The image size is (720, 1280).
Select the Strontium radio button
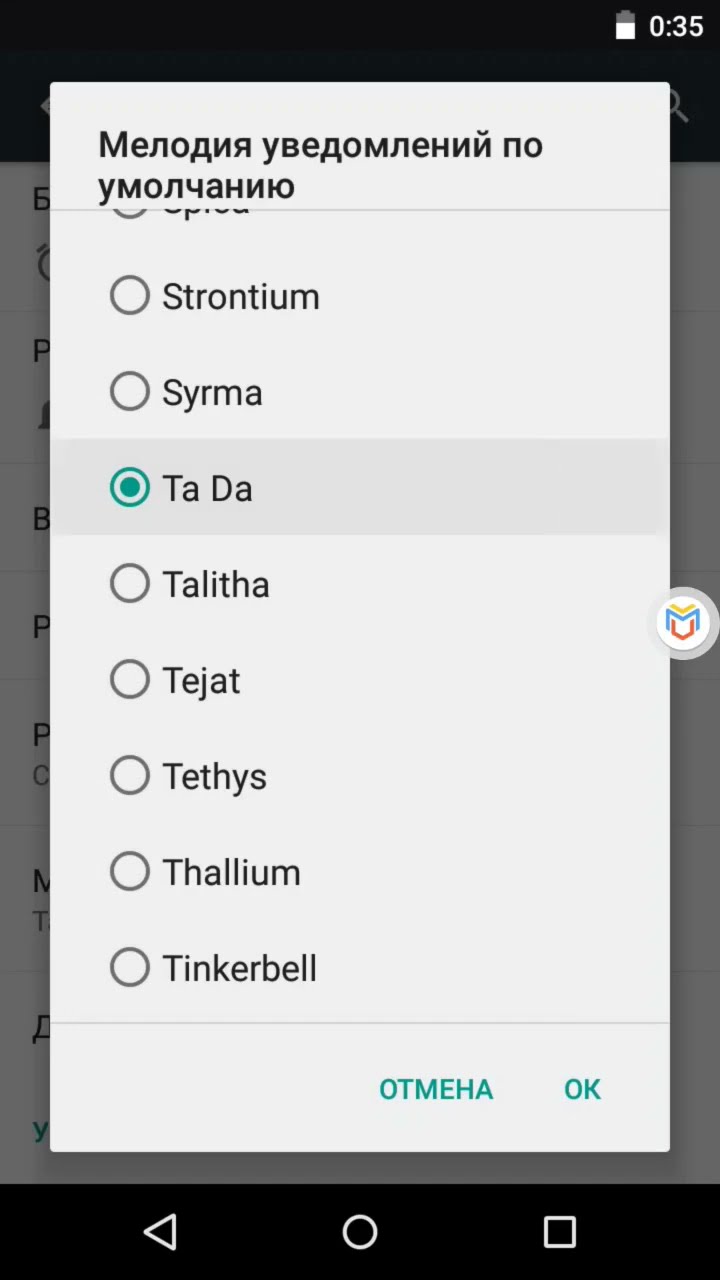(130, 296)
